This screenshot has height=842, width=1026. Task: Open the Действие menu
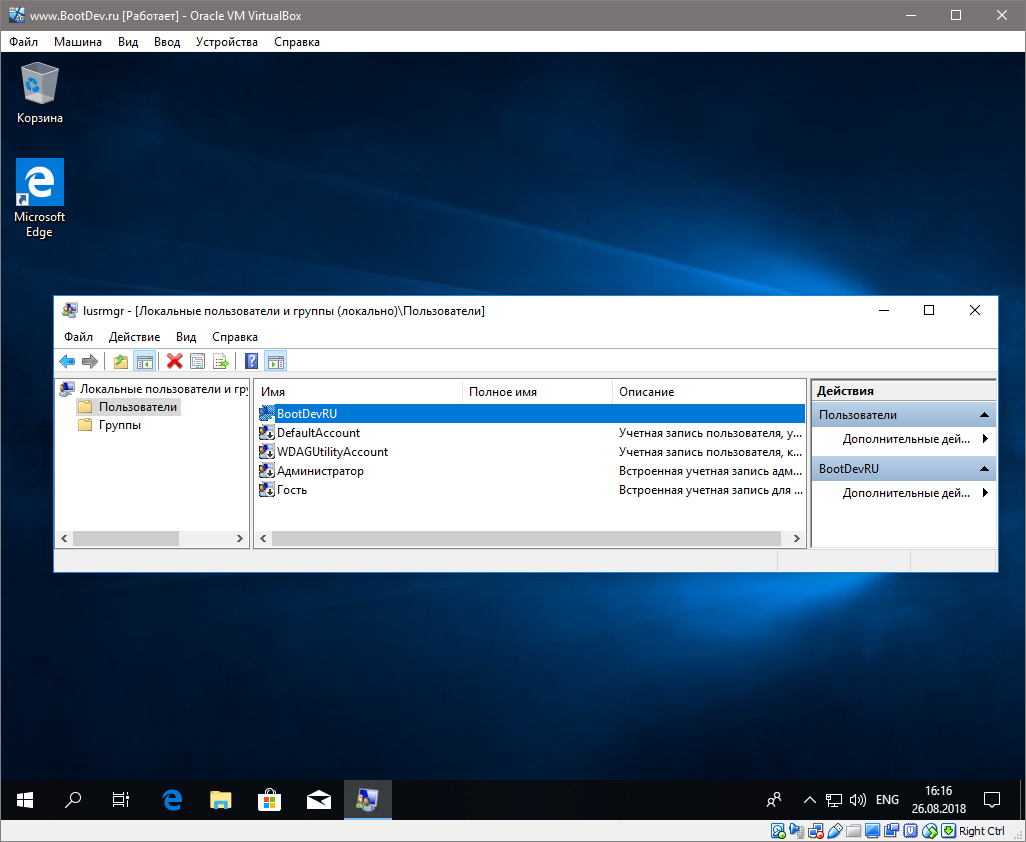click(x=134, y=337)
